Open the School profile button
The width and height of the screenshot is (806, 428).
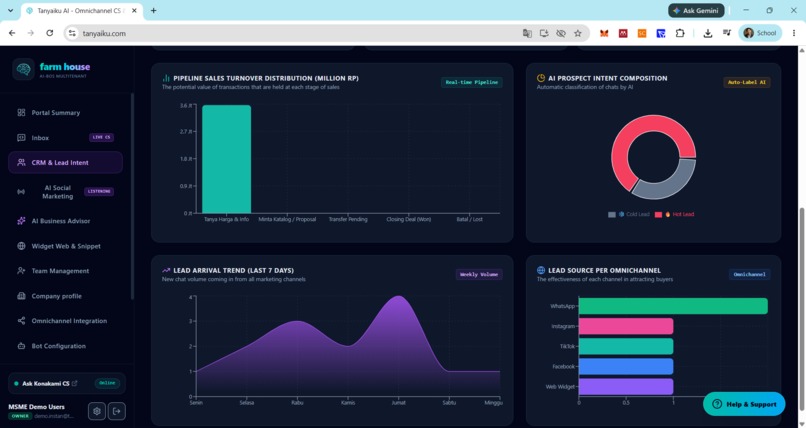[760, 33]
